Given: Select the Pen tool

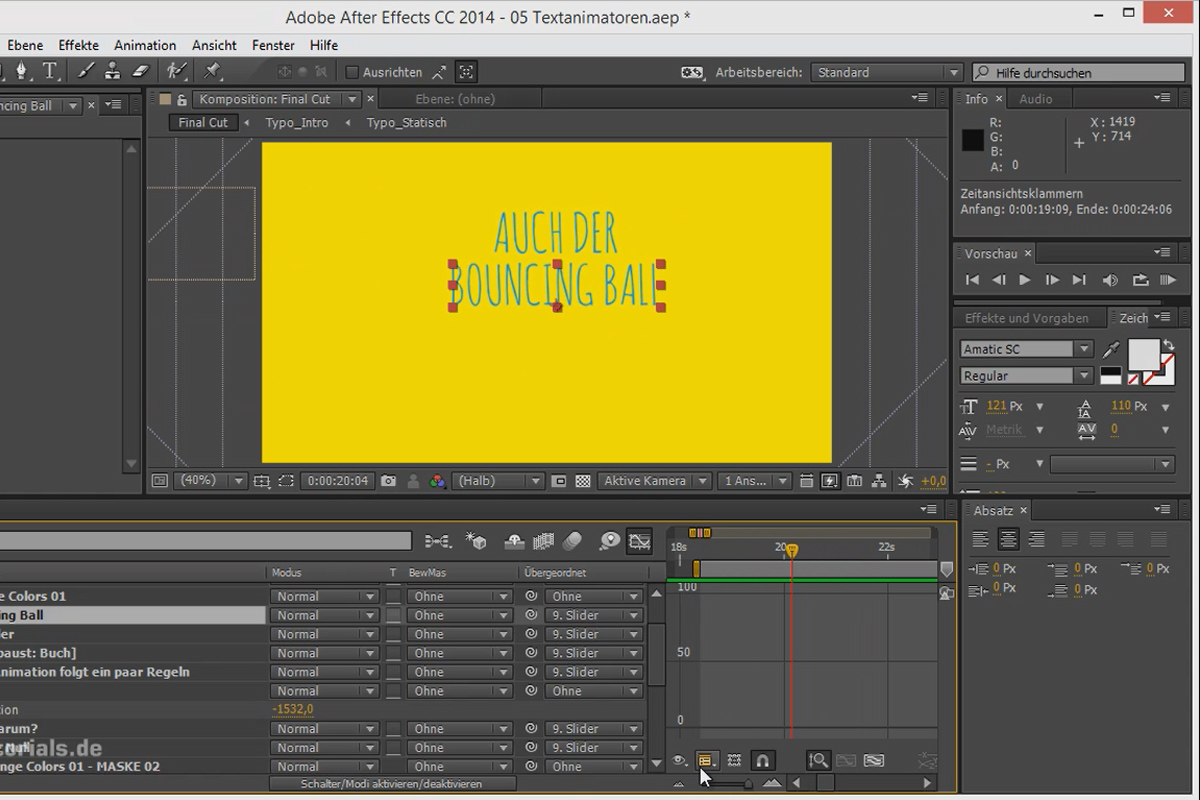Looking at the screenshot, I should (x=22, y=71).
